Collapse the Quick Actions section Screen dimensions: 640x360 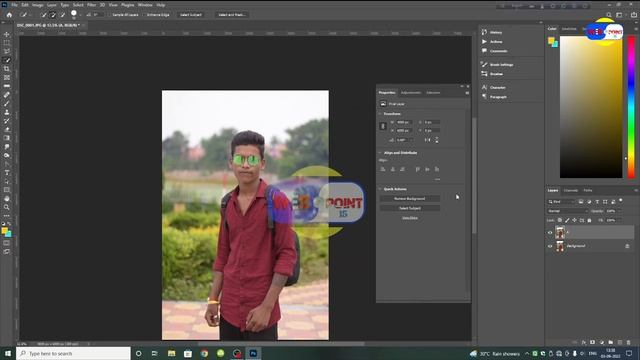point(380,189)
